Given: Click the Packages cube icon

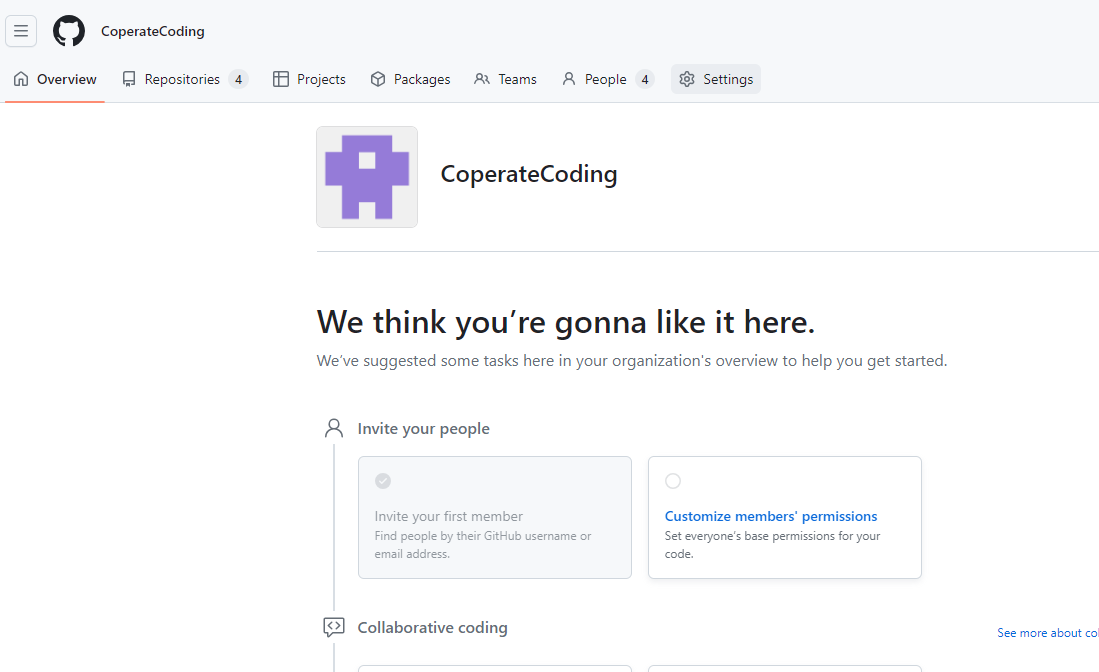Looking at the screenshot, I should click(378, 79).
